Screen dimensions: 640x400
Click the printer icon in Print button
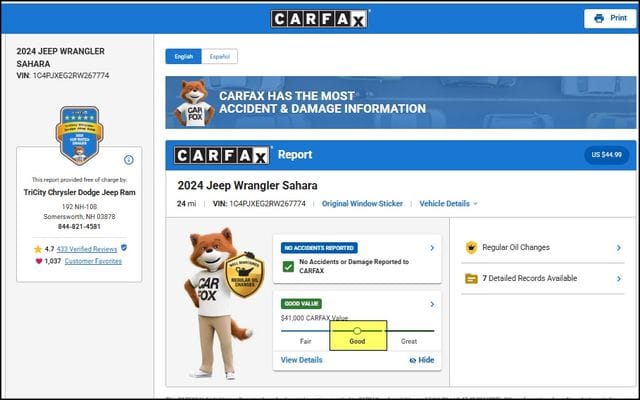599,18
